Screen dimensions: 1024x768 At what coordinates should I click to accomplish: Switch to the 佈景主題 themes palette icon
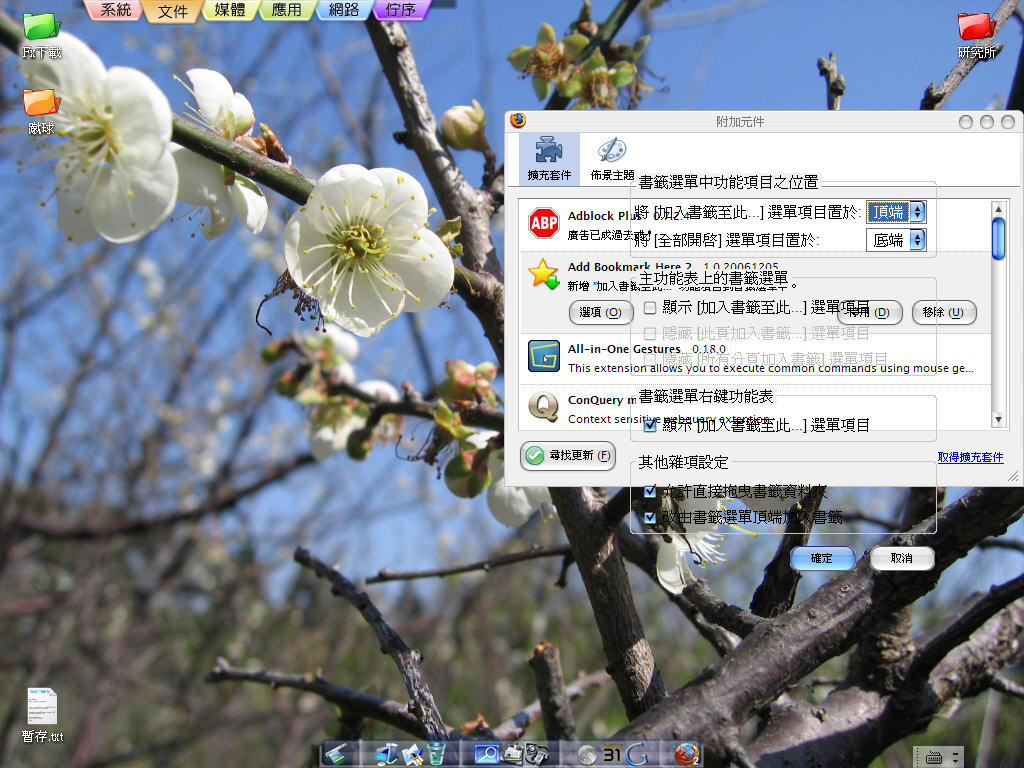pos(609,159)
